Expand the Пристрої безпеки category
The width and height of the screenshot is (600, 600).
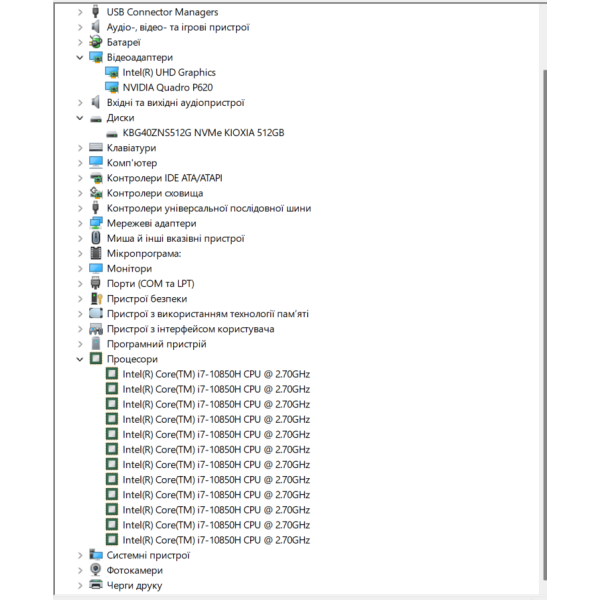[x=80, y=299]
